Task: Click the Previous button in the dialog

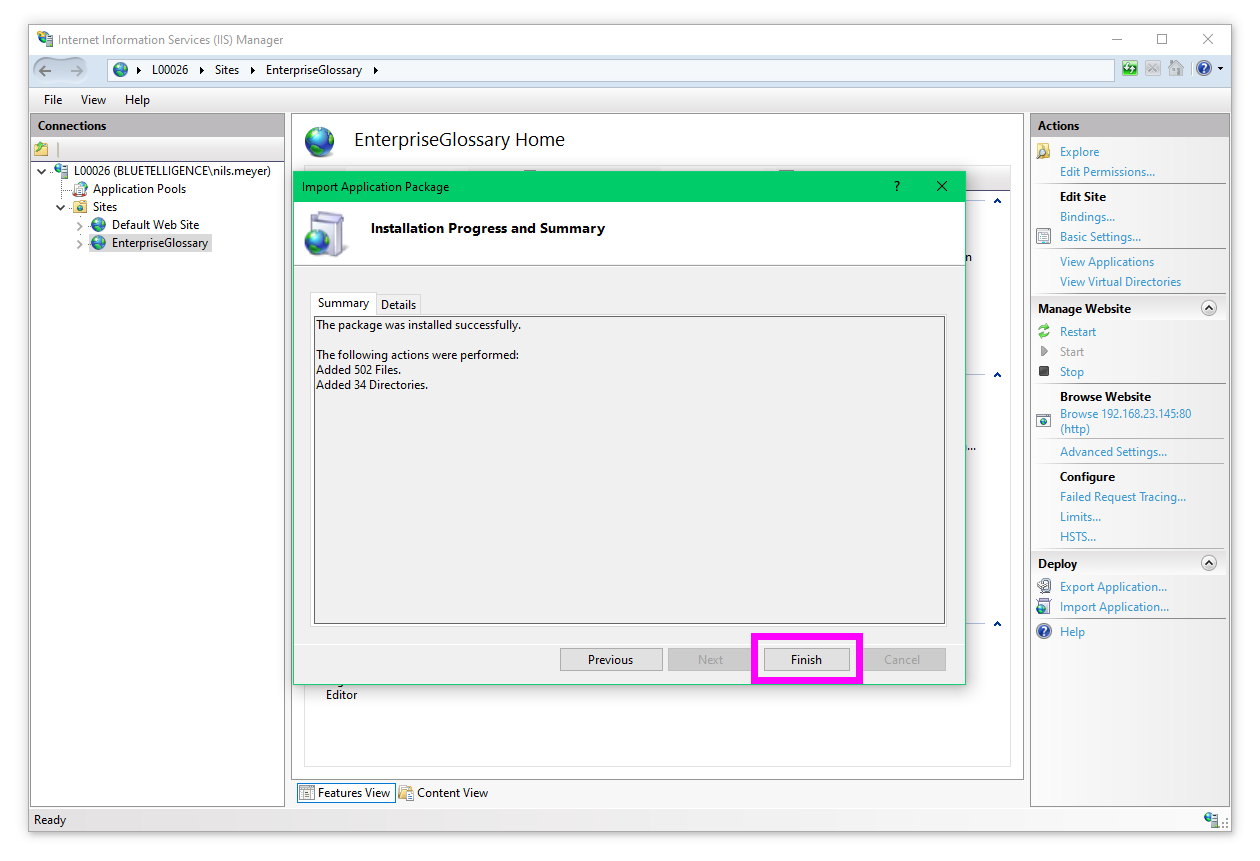Action: tap(611, 660)
